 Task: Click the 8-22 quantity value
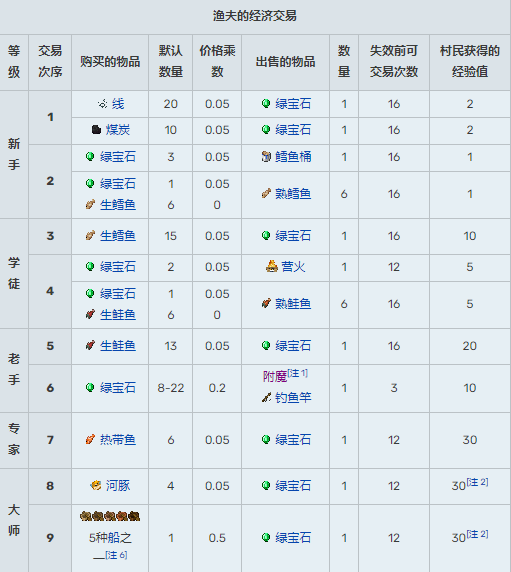point(171,388)
